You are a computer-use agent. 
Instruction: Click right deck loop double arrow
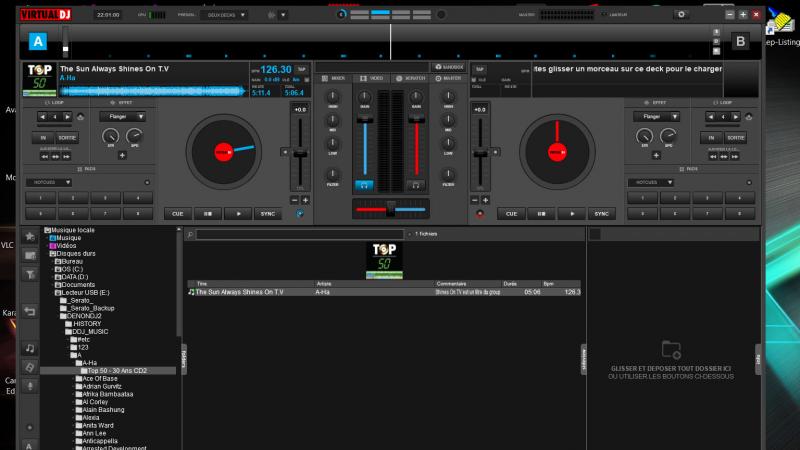735,117
